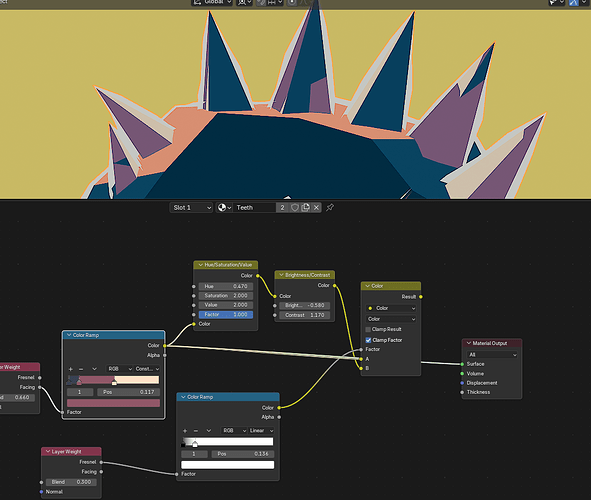Click the Bright -0.580 field
The width and height of the screenshot is (591, 500).
point(305,306)
